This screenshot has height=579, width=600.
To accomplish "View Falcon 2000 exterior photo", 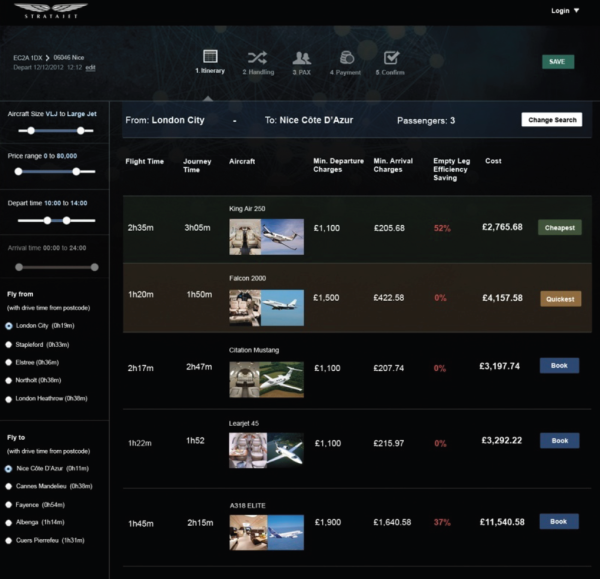I will coord(282,308).
